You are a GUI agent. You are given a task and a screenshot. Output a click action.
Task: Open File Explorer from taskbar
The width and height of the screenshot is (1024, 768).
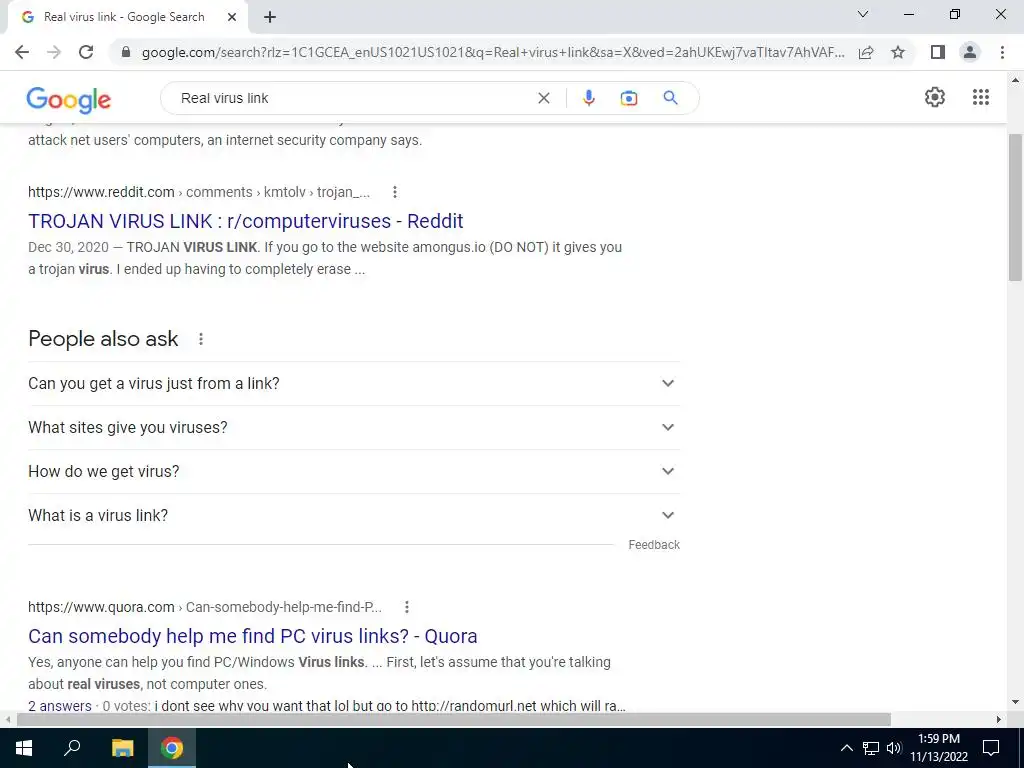point(122,748)
